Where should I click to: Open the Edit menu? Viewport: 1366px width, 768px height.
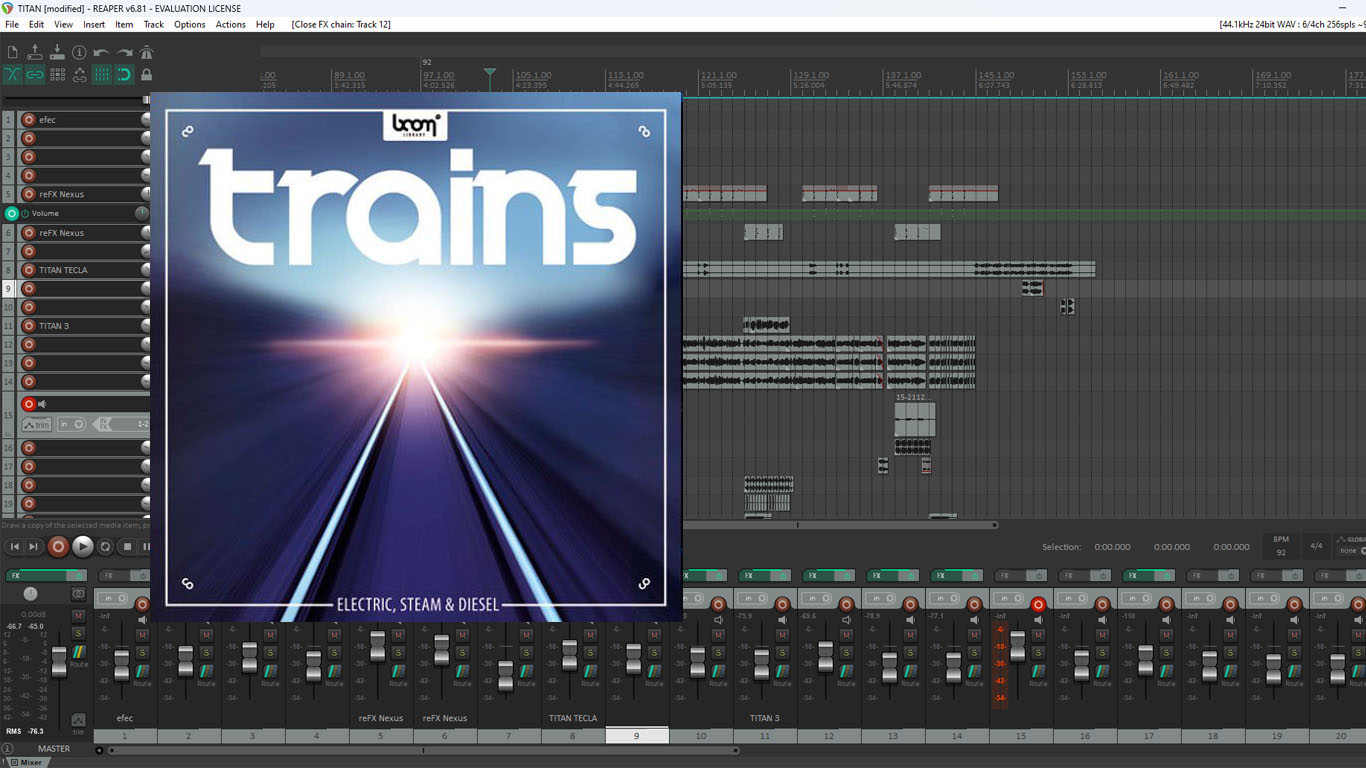click(36, 24)
